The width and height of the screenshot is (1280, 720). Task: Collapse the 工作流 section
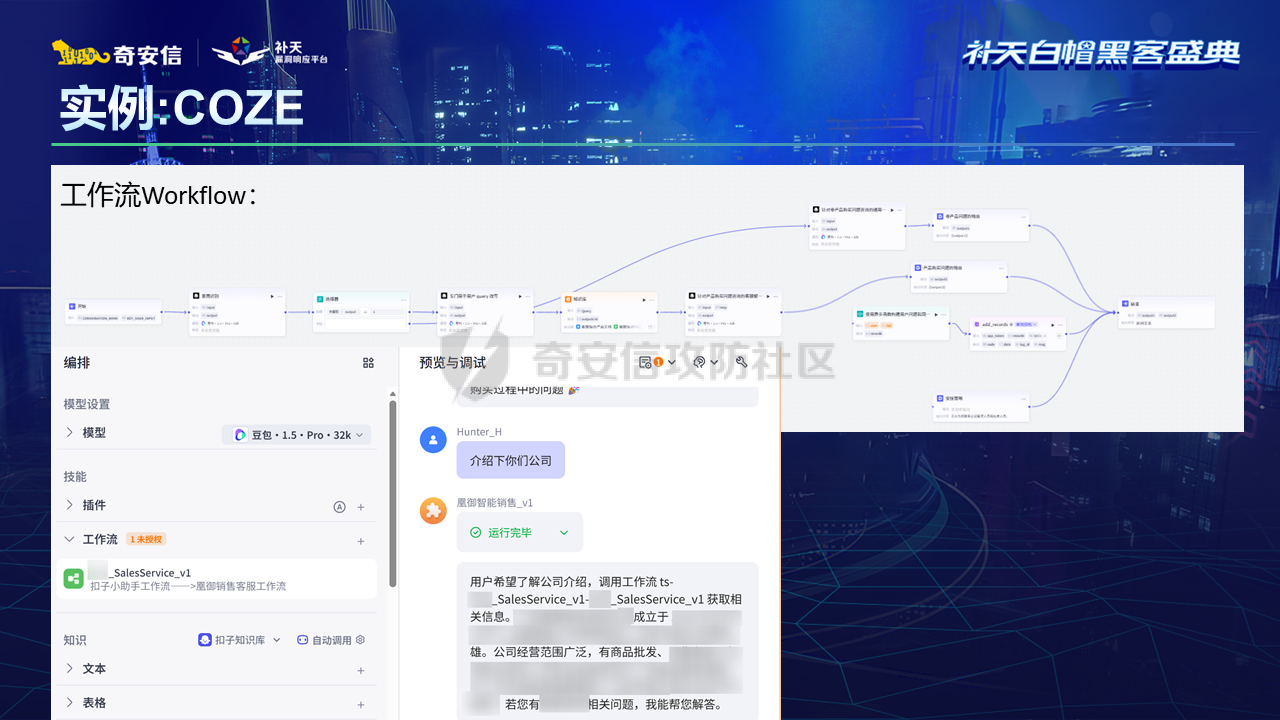pyautogui.click(x=70, y=540)
